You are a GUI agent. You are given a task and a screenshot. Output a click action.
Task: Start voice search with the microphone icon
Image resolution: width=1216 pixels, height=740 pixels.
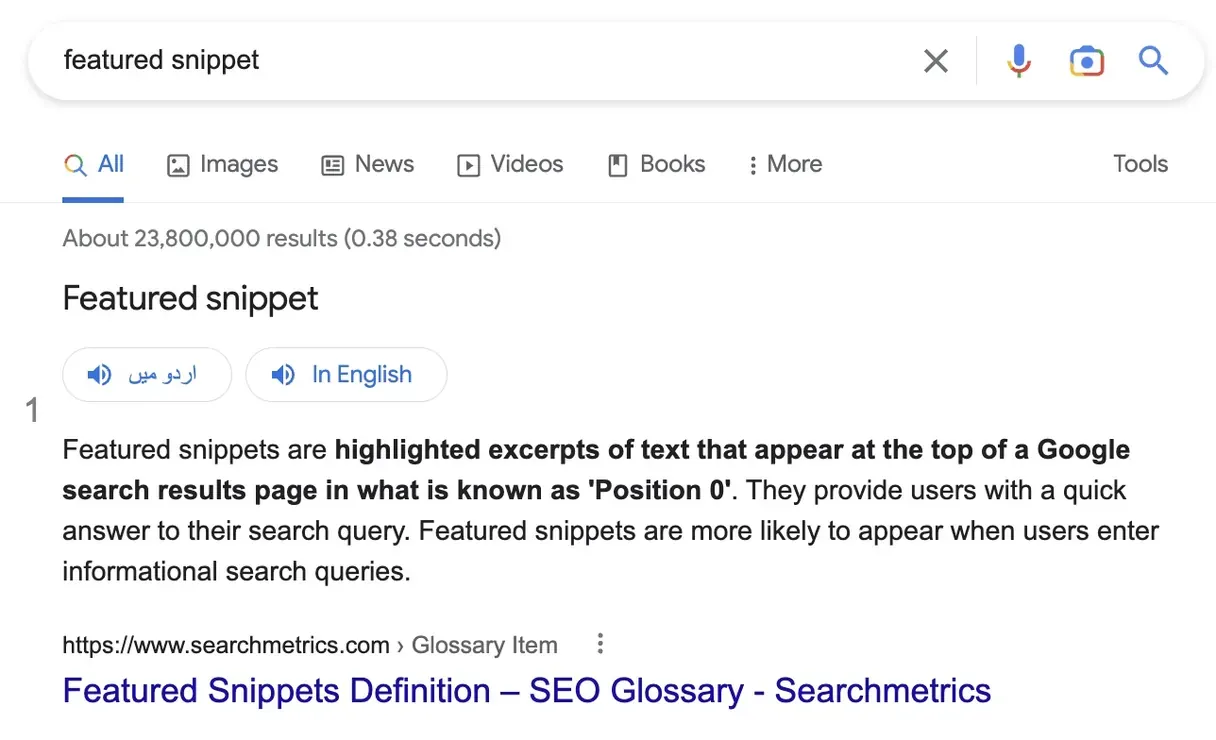tap(1018, 61)
